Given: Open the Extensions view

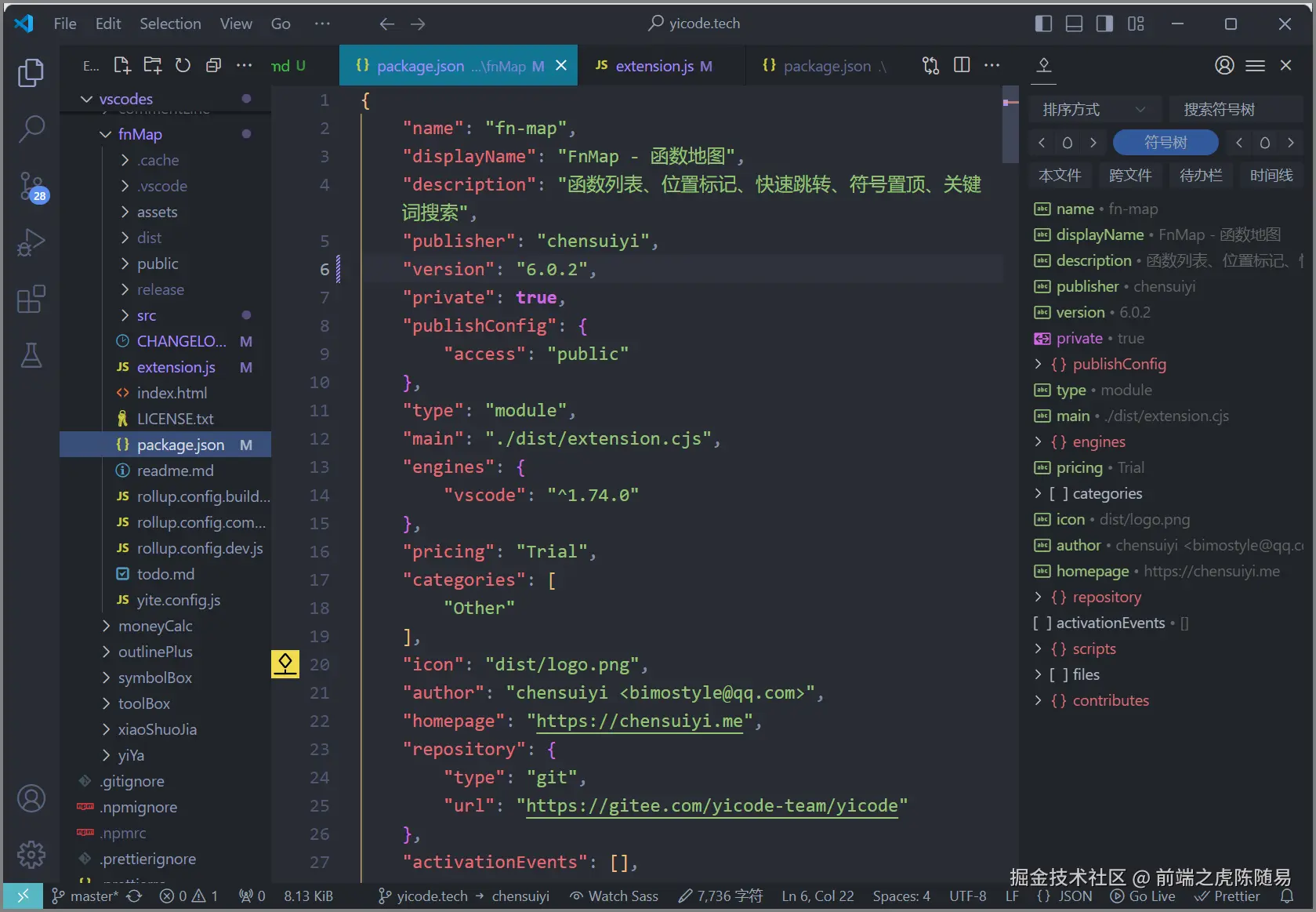Looking at the screenshot, I should point(31,299).
